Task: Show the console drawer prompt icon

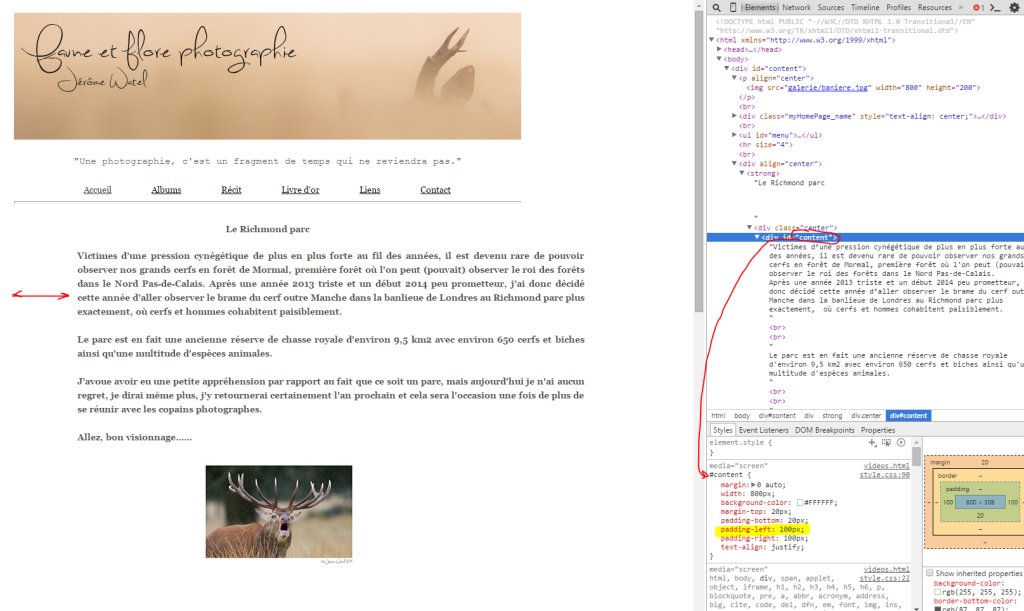Action: point(995,7)
